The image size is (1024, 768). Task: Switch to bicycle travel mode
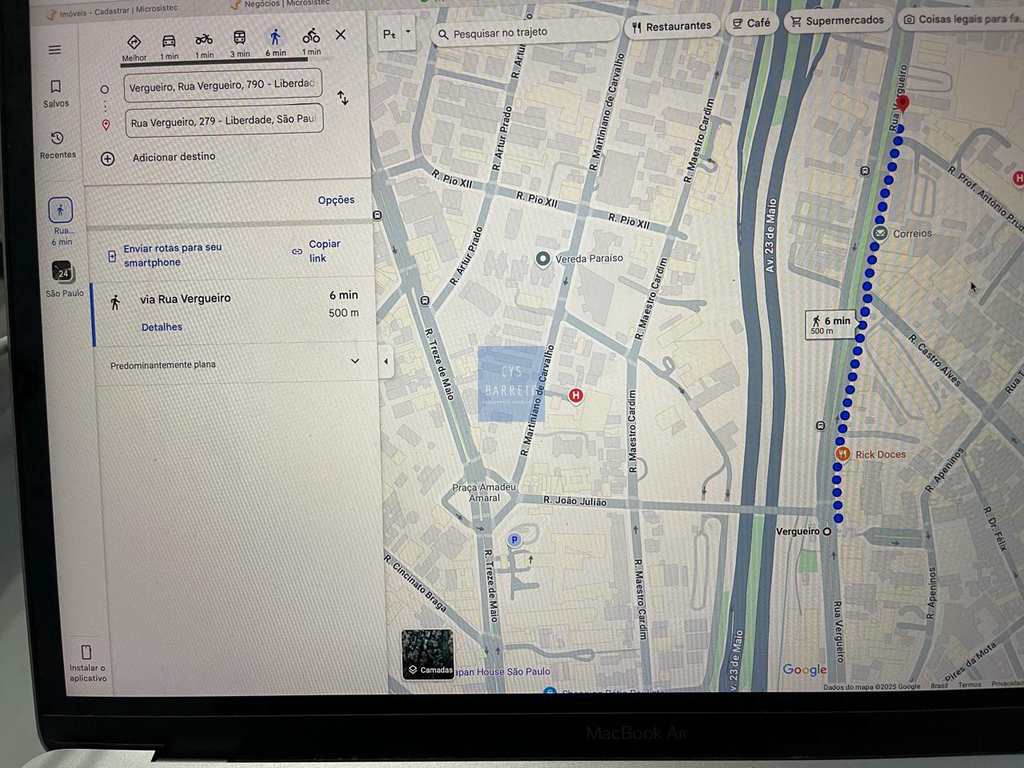coord(311,42)
